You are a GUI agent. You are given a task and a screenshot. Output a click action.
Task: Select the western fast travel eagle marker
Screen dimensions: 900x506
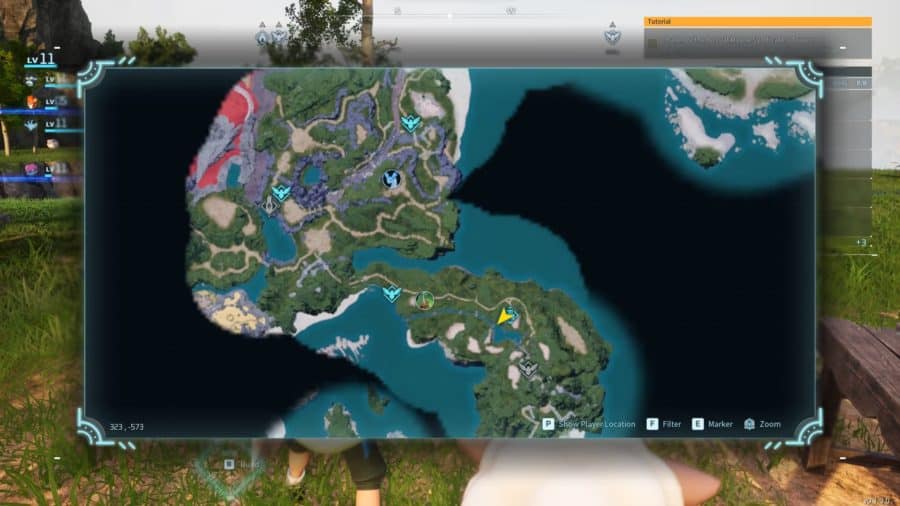(x=281, y=193)
